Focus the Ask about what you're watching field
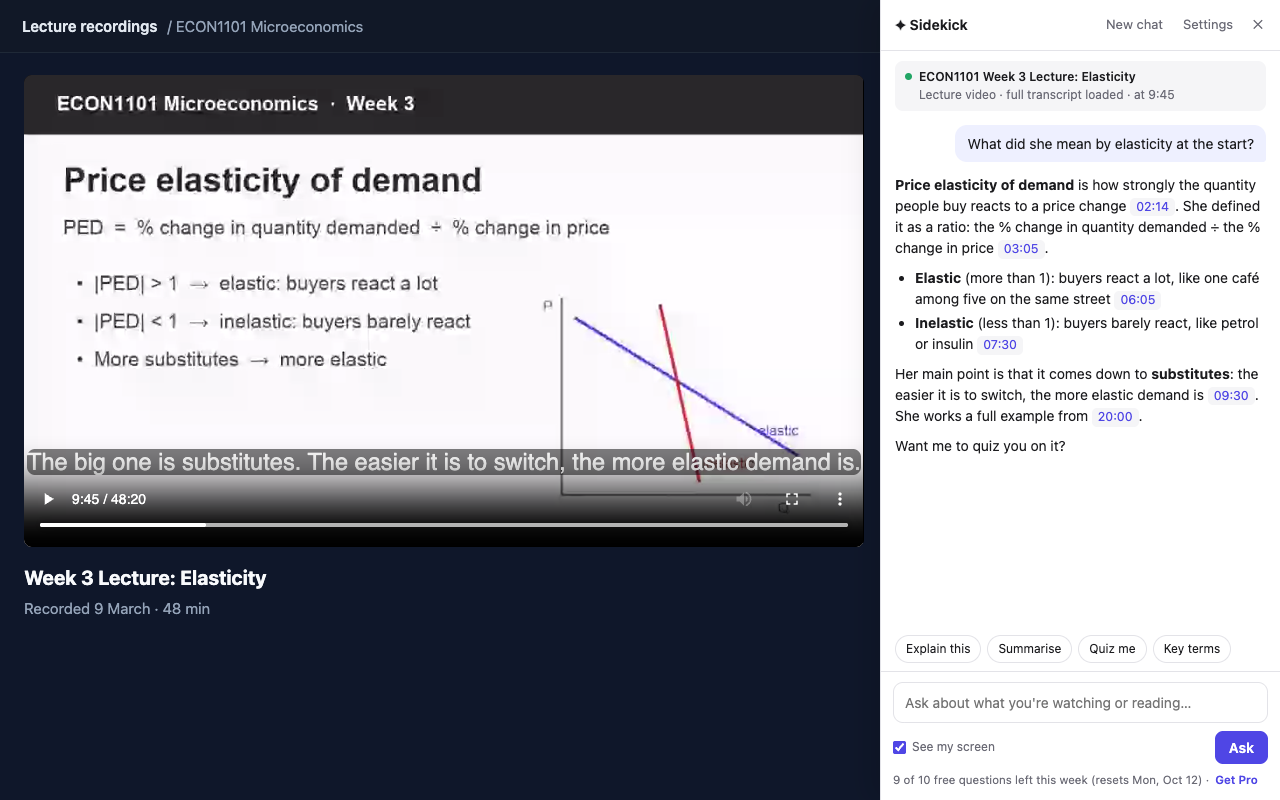The height and width of the screenshot is (800, 1280). click(x=1080, y=703)
